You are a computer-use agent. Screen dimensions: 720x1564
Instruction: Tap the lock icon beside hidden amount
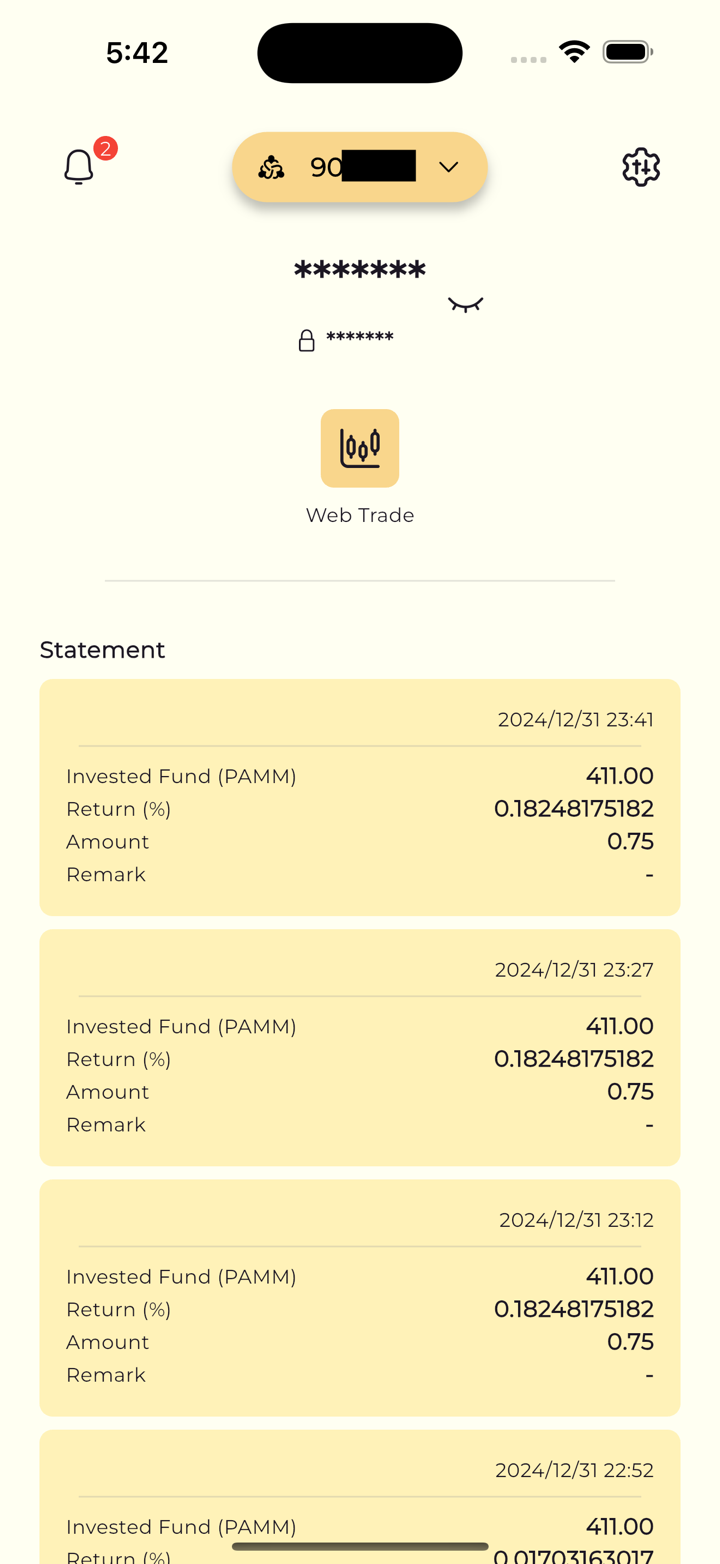tap(307, 341)
